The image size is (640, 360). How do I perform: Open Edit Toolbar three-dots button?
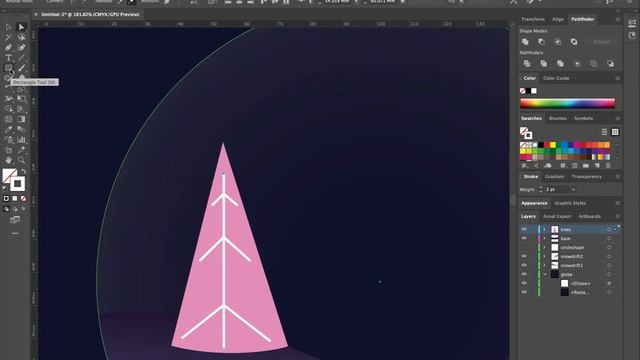coord(15,233)
